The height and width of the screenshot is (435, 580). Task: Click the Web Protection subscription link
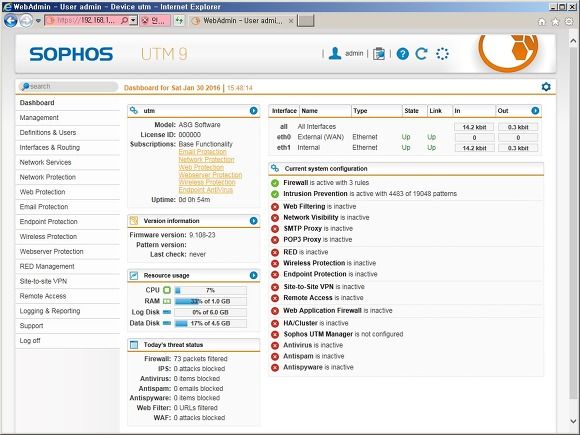pyautogui.click(x=201, y=167)
